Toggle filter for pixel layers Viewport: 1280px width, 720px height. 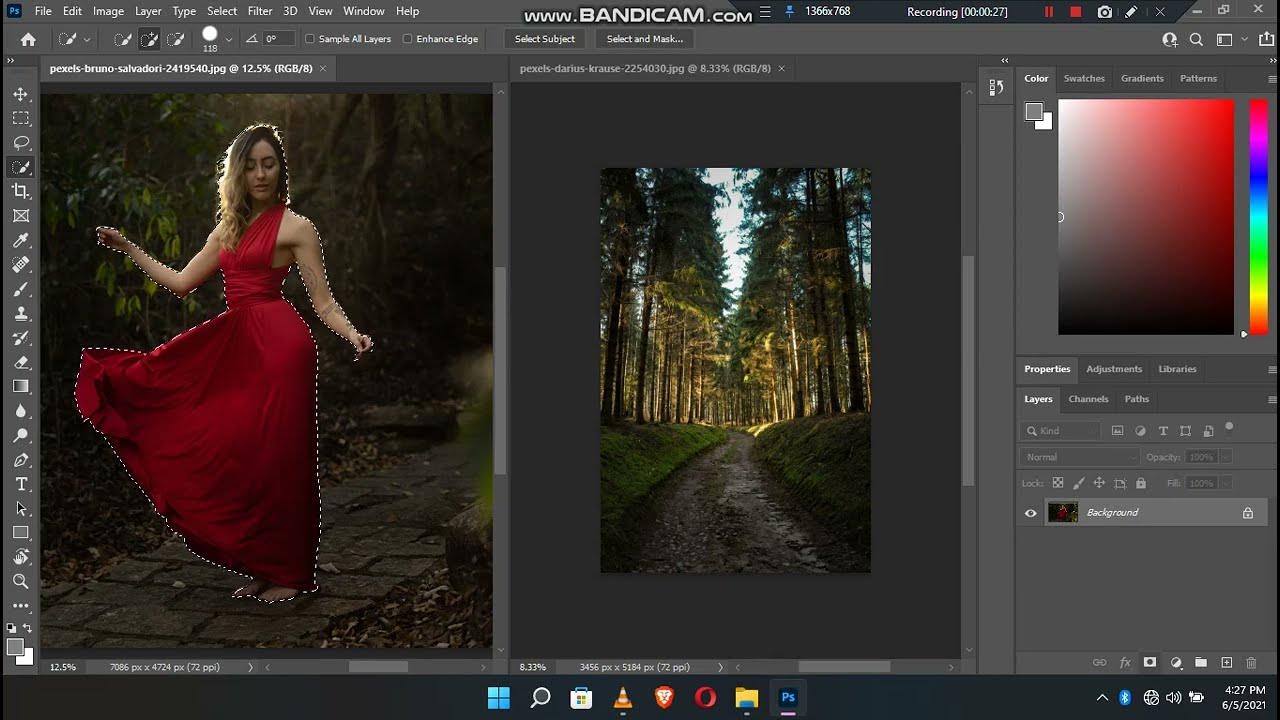tap(1119, 431)
